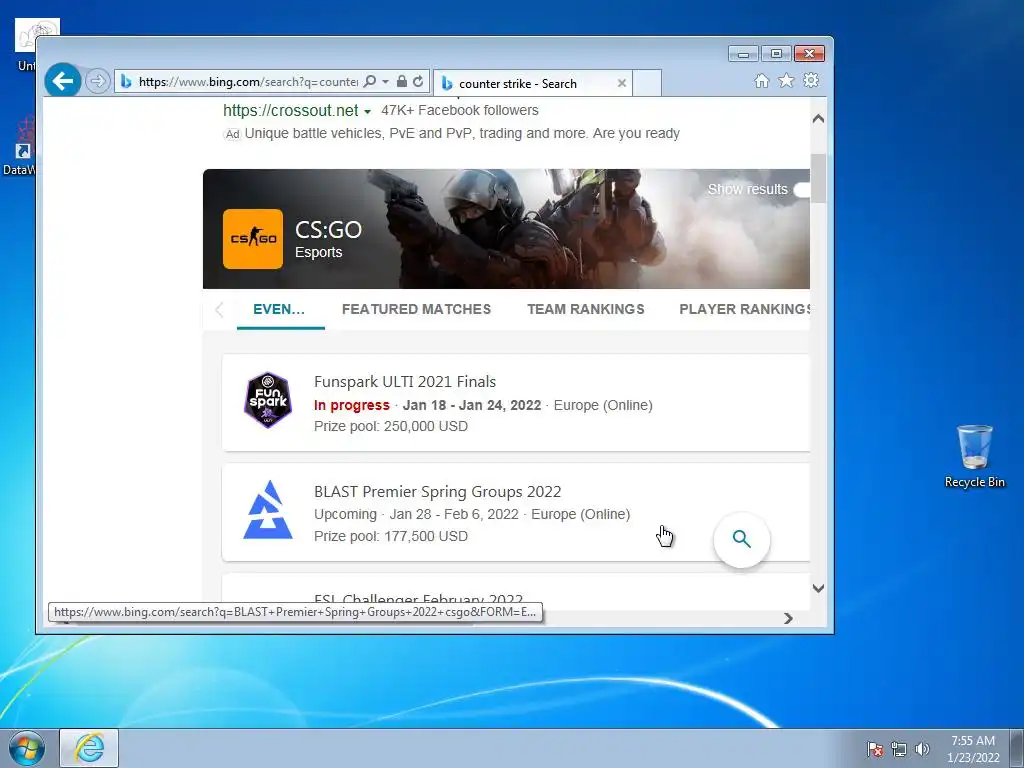This screenshot has width=1024, height=768.
Task: Click the horizontal scrollbar right arrow
Action: click(788, 618)
